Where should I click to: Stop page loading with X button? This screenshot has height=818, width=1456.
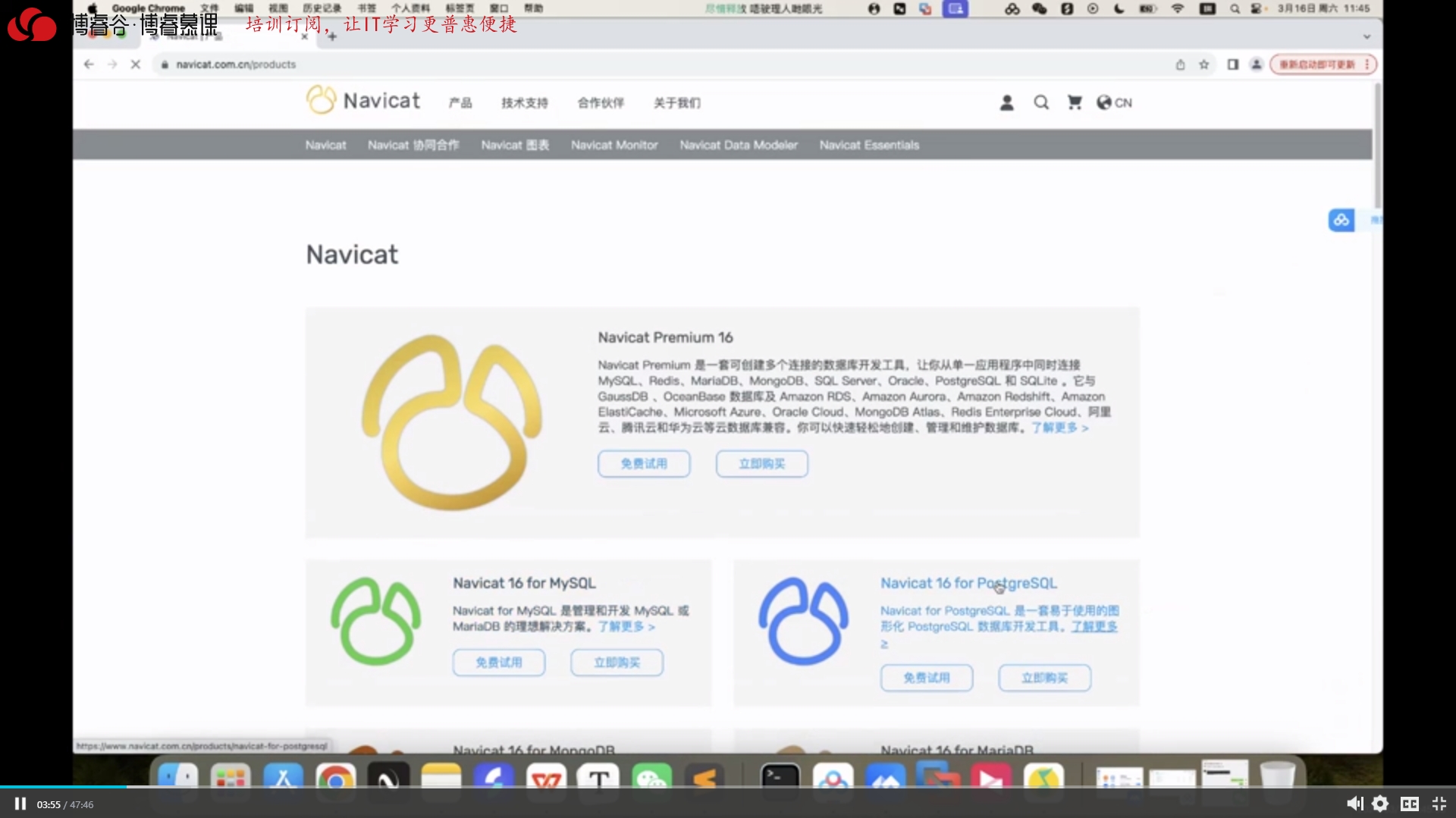pyautogui.click(x=136, y=64)
